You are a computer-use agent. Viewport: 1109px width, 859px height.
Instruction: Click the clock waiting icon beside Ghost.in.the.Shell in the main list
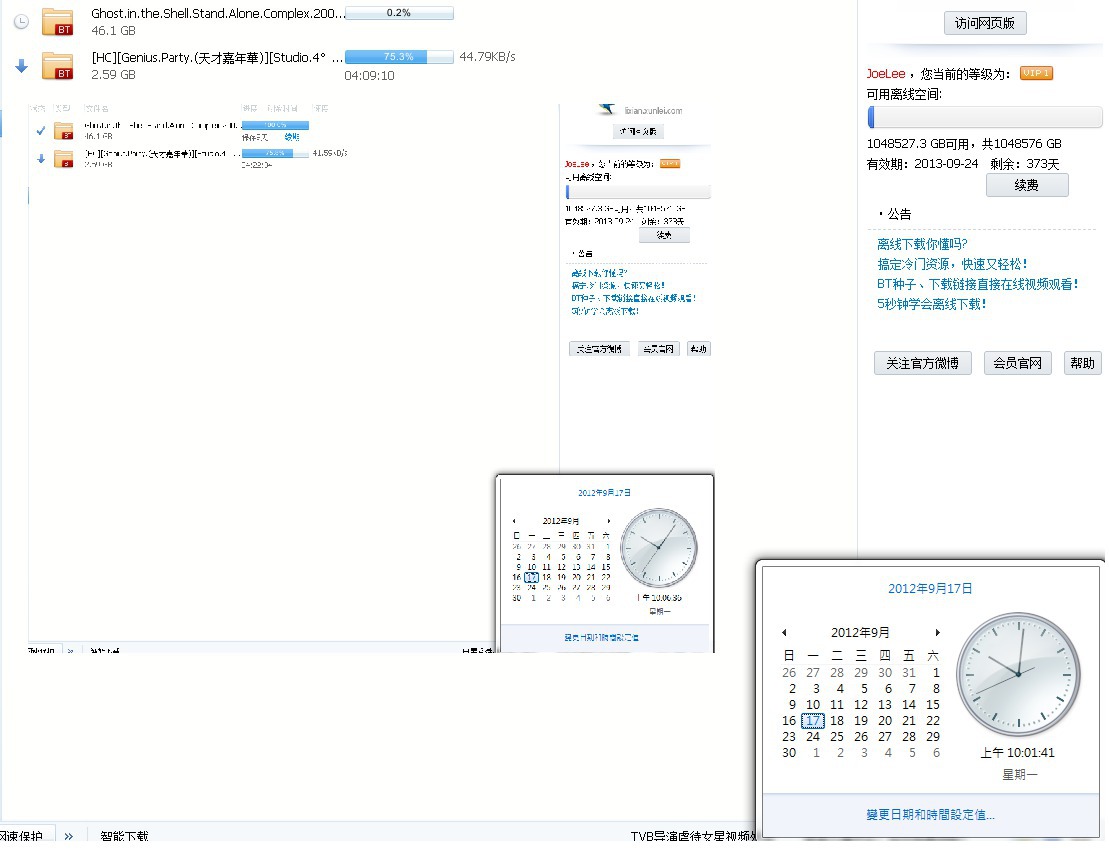pos(21,22)
